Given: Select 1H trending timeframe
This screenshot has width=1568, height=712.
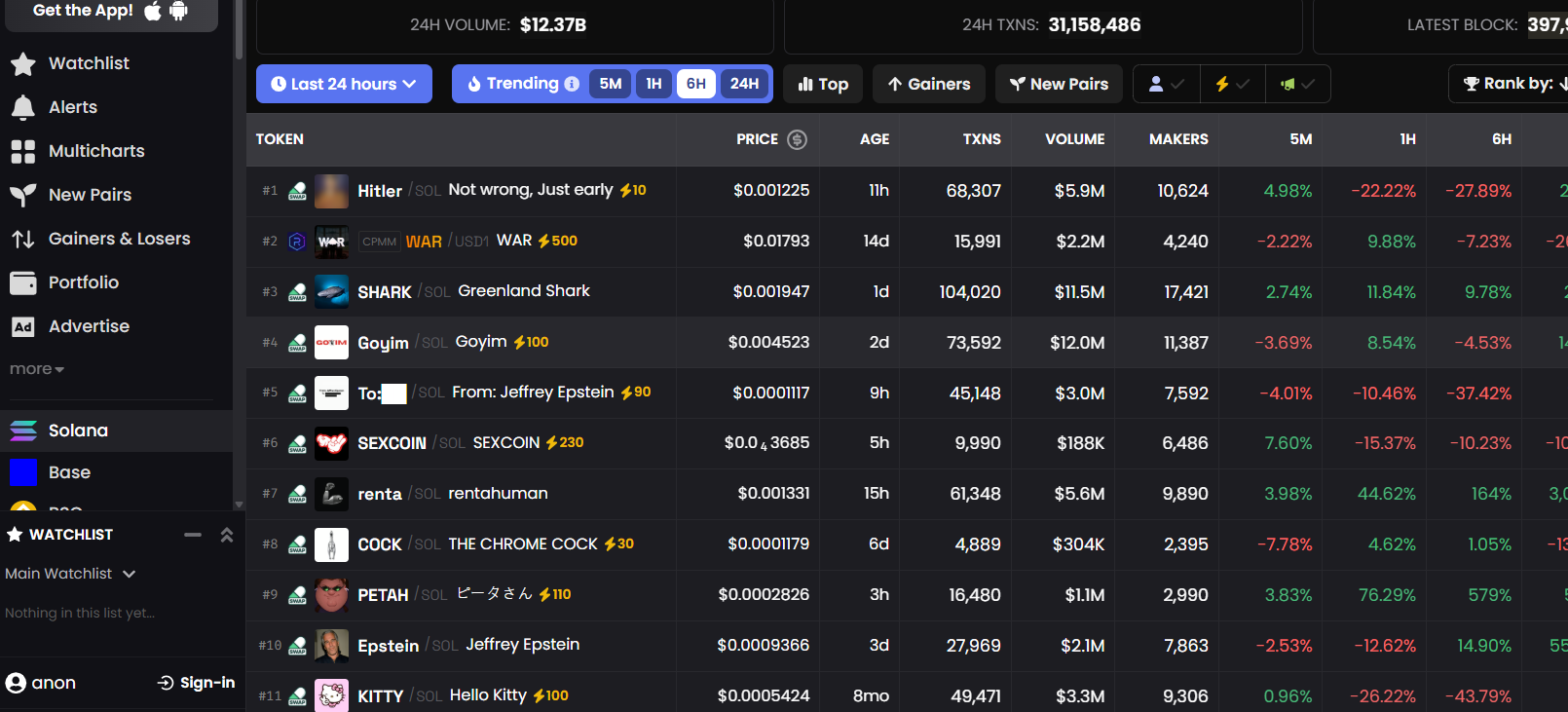Looking at the screenshot, I should click(653, 84).
